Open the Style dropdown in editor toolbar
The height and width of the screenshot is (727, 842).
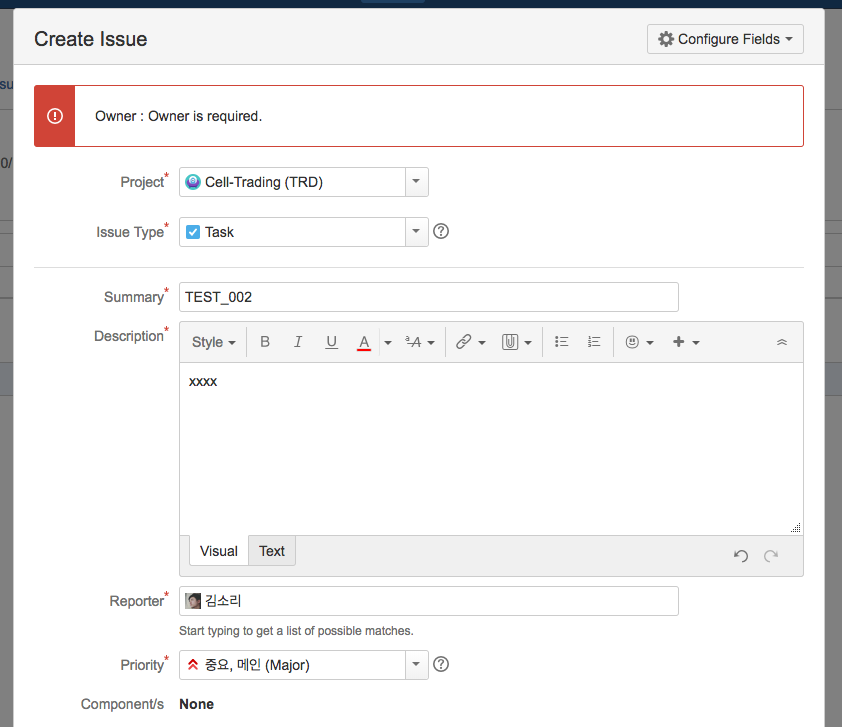click(214, 342)
